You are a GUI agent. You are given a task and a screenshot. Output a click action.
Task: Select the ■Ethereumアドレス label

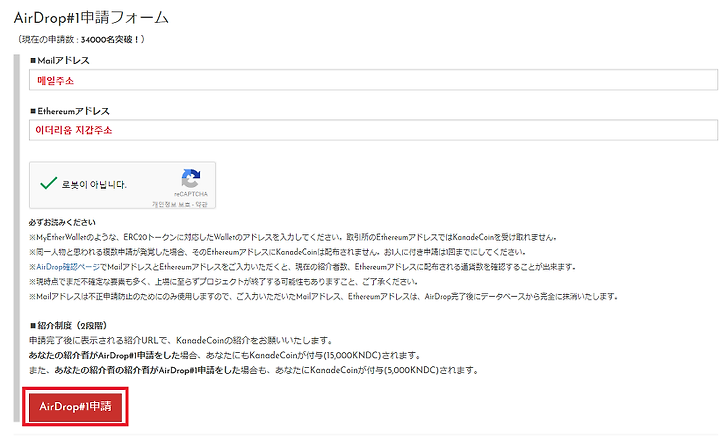point(70,111)
